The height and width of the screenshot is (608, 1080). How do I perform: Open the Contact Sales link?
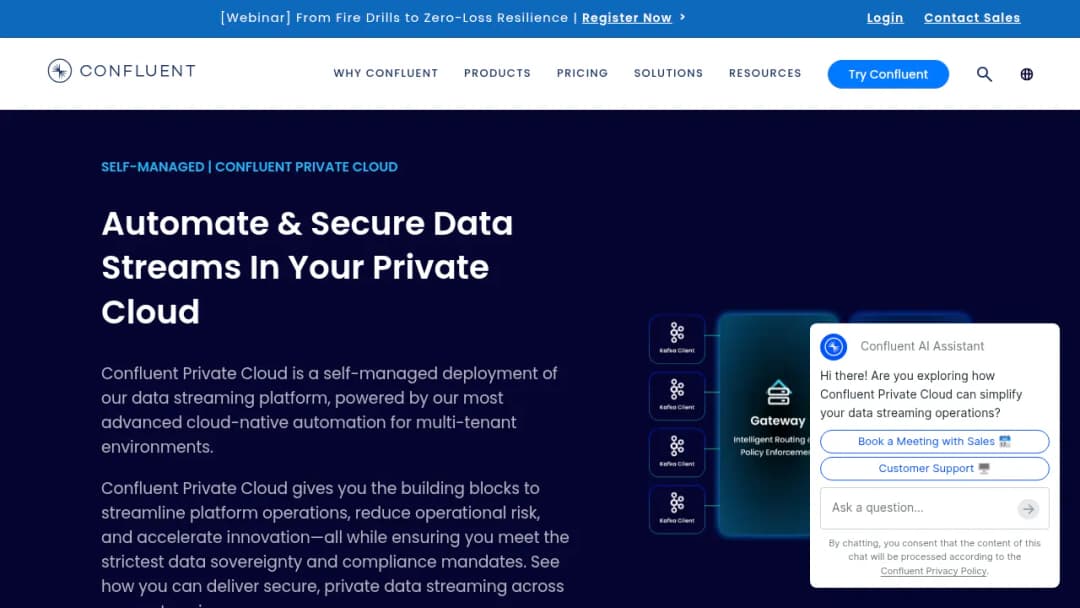tap(972, 18)
